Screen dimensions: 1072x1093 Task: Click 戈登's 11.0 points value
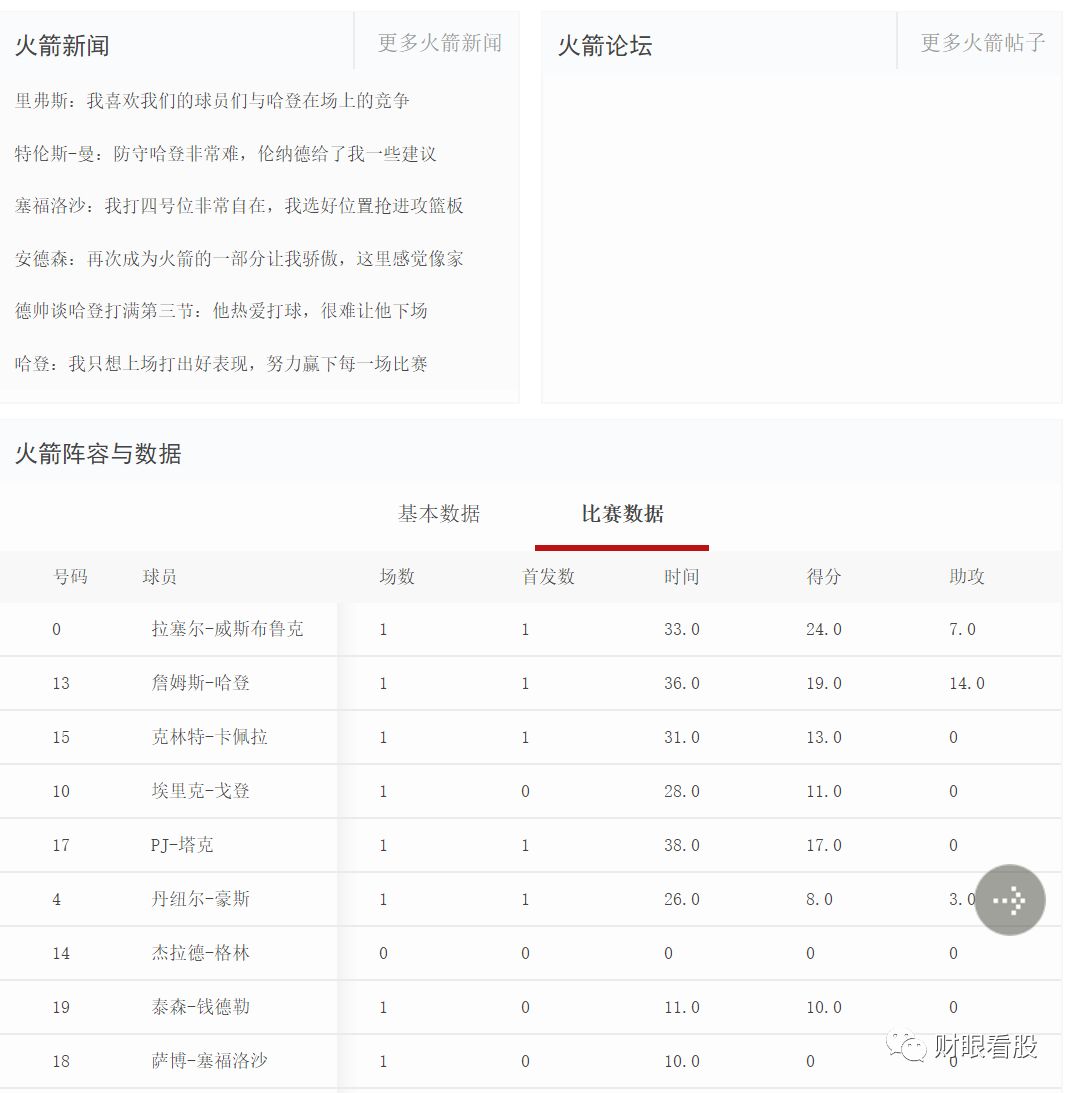point(824,791)
